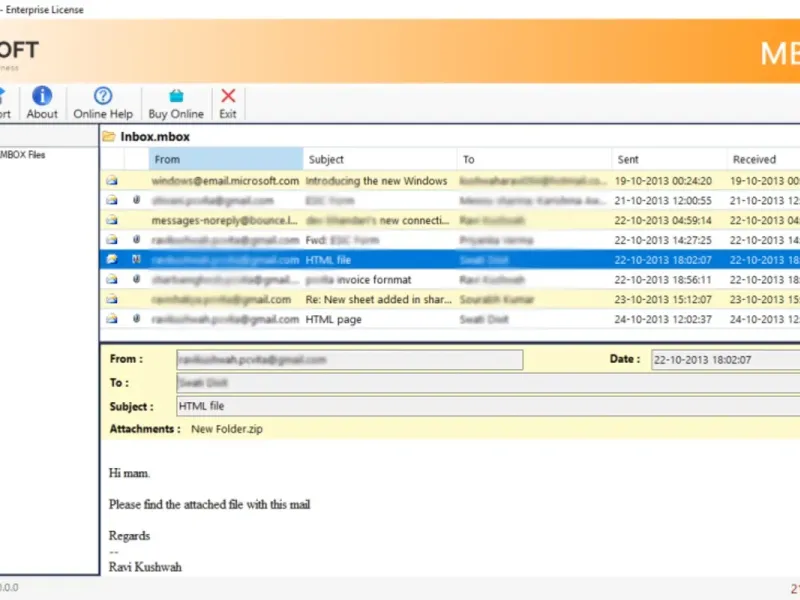Select email from messages-noreply@bounce
Viewport: 800px width, 600px height.
(x=224, y=220)
